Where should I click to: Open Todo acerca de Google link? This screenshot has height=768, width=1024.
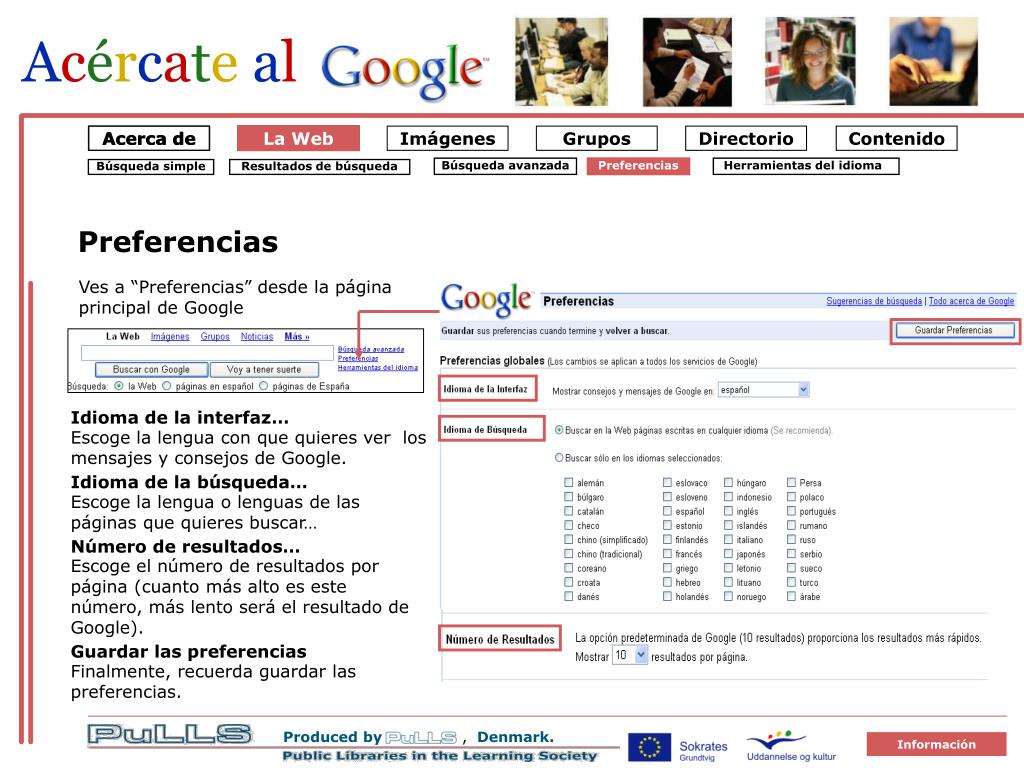[x=971, y=301]
